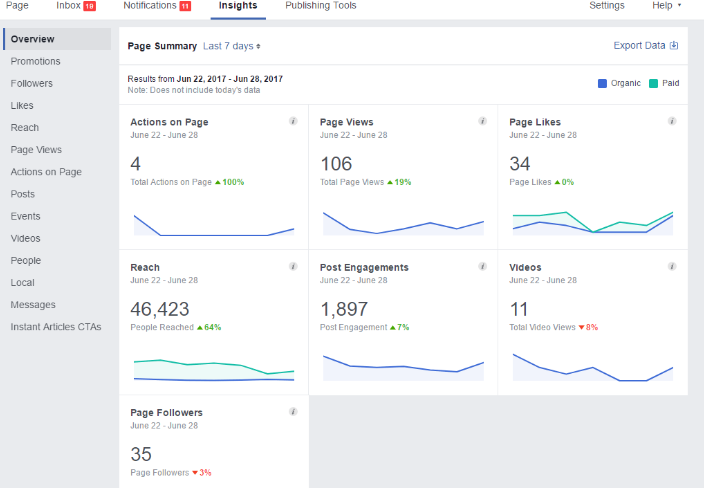Click the Post Engagements line chart
Viewport: 704px width, 488px height.
(403, 368)
